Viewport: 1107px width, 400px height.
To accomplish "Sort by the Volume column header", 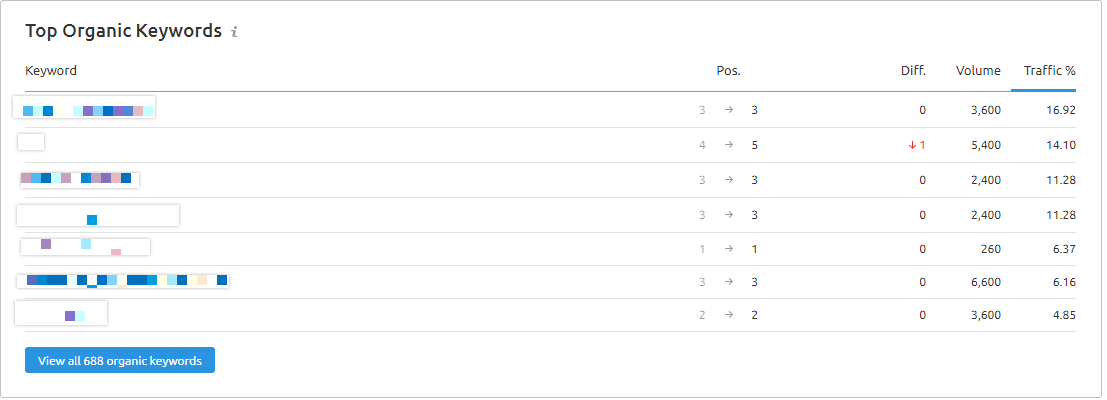I will click(x=978, y=71).
